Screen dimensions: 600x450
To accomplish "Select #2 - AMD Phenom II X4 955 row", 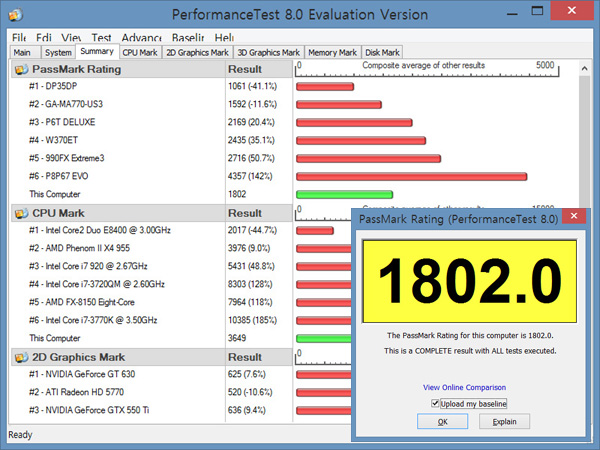I will (152, 248).
